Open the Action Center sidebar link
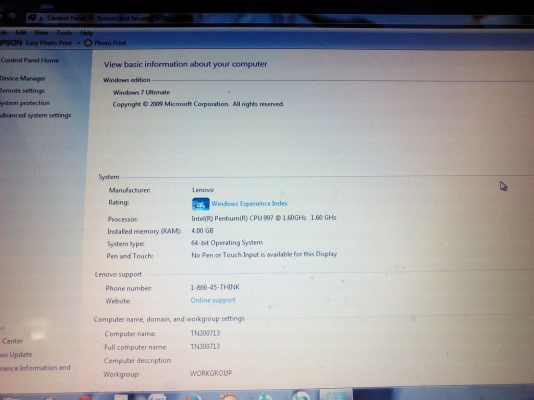This screenshot has width=534, height=400. [12, 341]
